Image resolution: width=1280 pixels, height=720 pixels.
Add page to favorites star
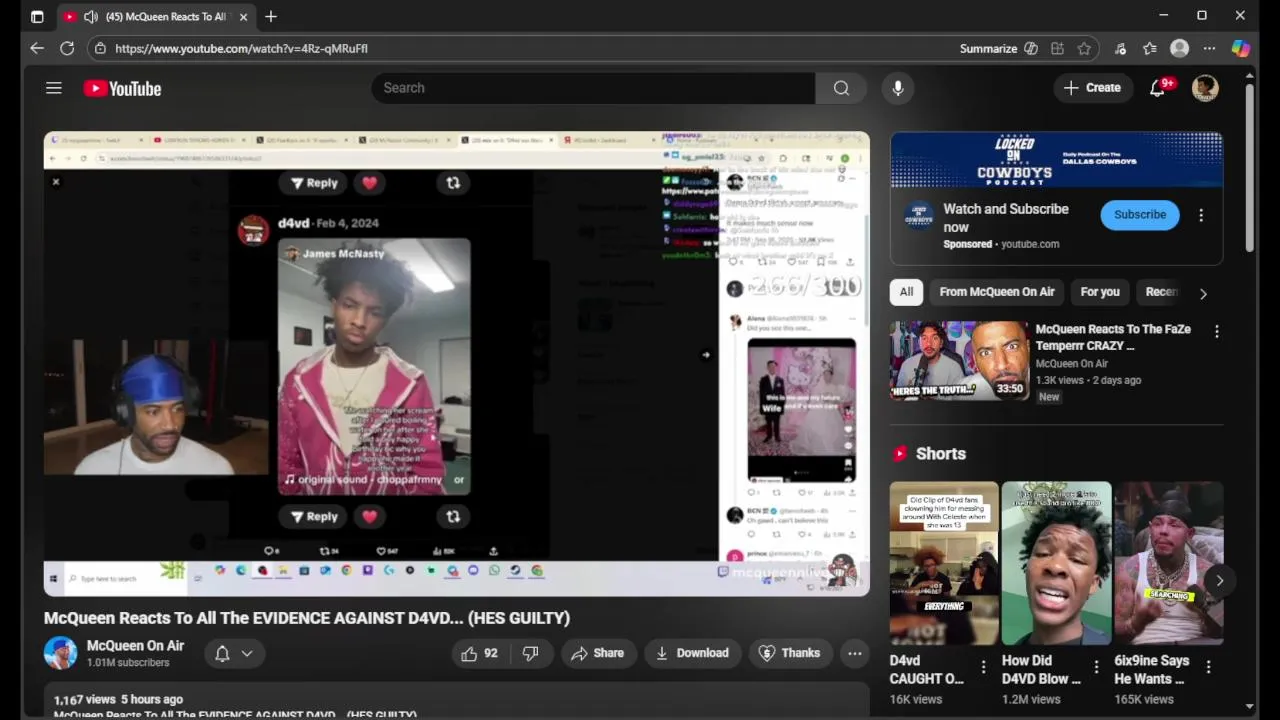tap(1084, 48)
